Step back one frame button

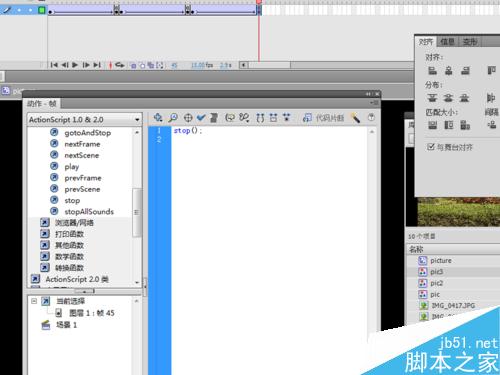coord(65,65)
